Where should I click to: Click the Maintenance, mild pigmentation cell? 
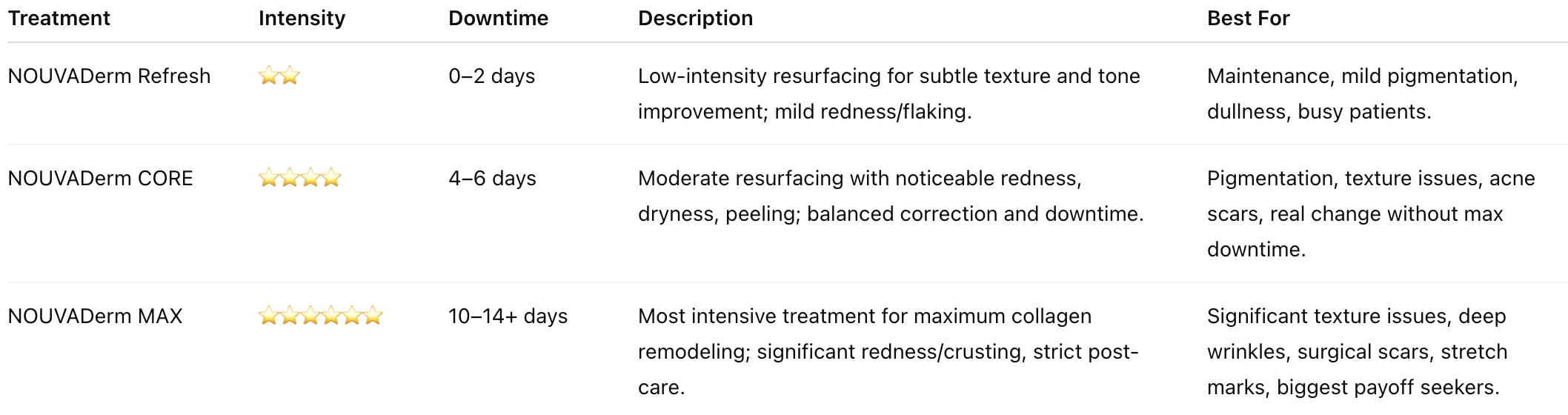1362,93
